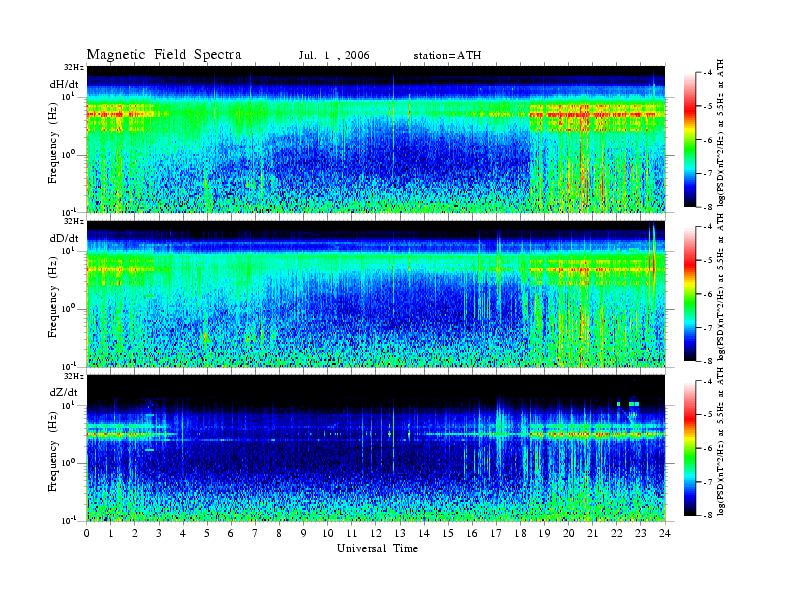The image size is (792, 612).
Task: Click hour "12" on the Universal Time axis
Action: pyautogui.click(x=376, y=533)
